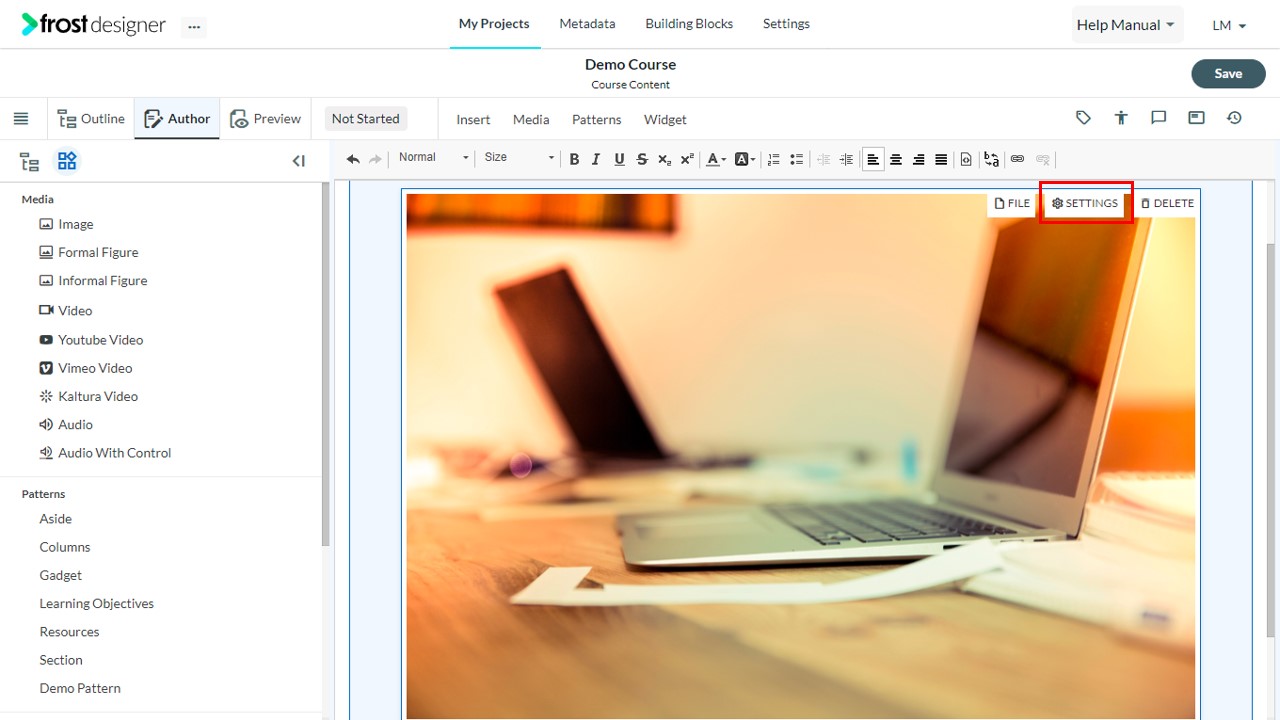Open the LM user menu

click(x=1229, y=25)
